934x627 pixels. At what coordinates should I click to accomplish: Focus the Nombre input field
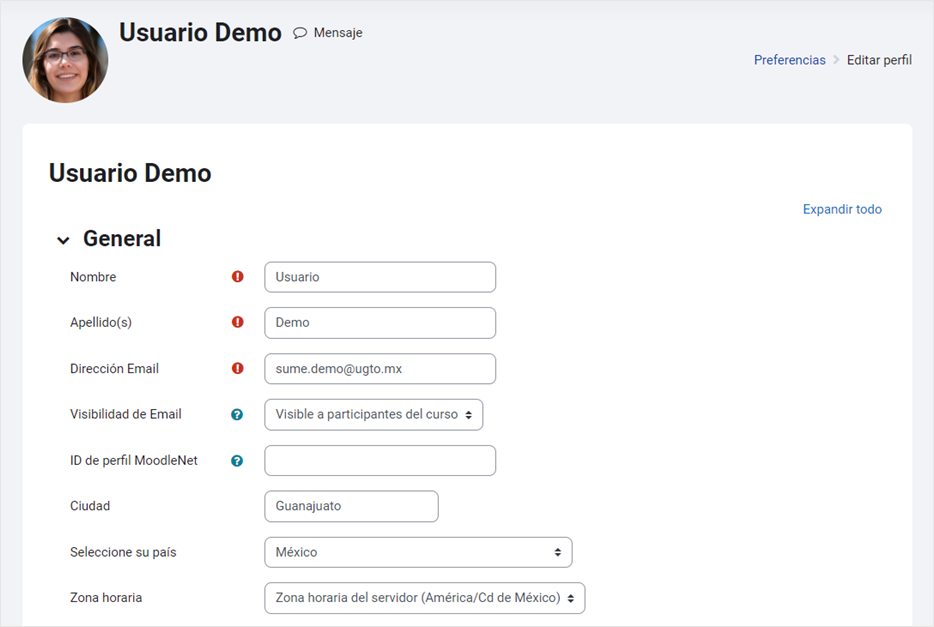coord(380,277)
